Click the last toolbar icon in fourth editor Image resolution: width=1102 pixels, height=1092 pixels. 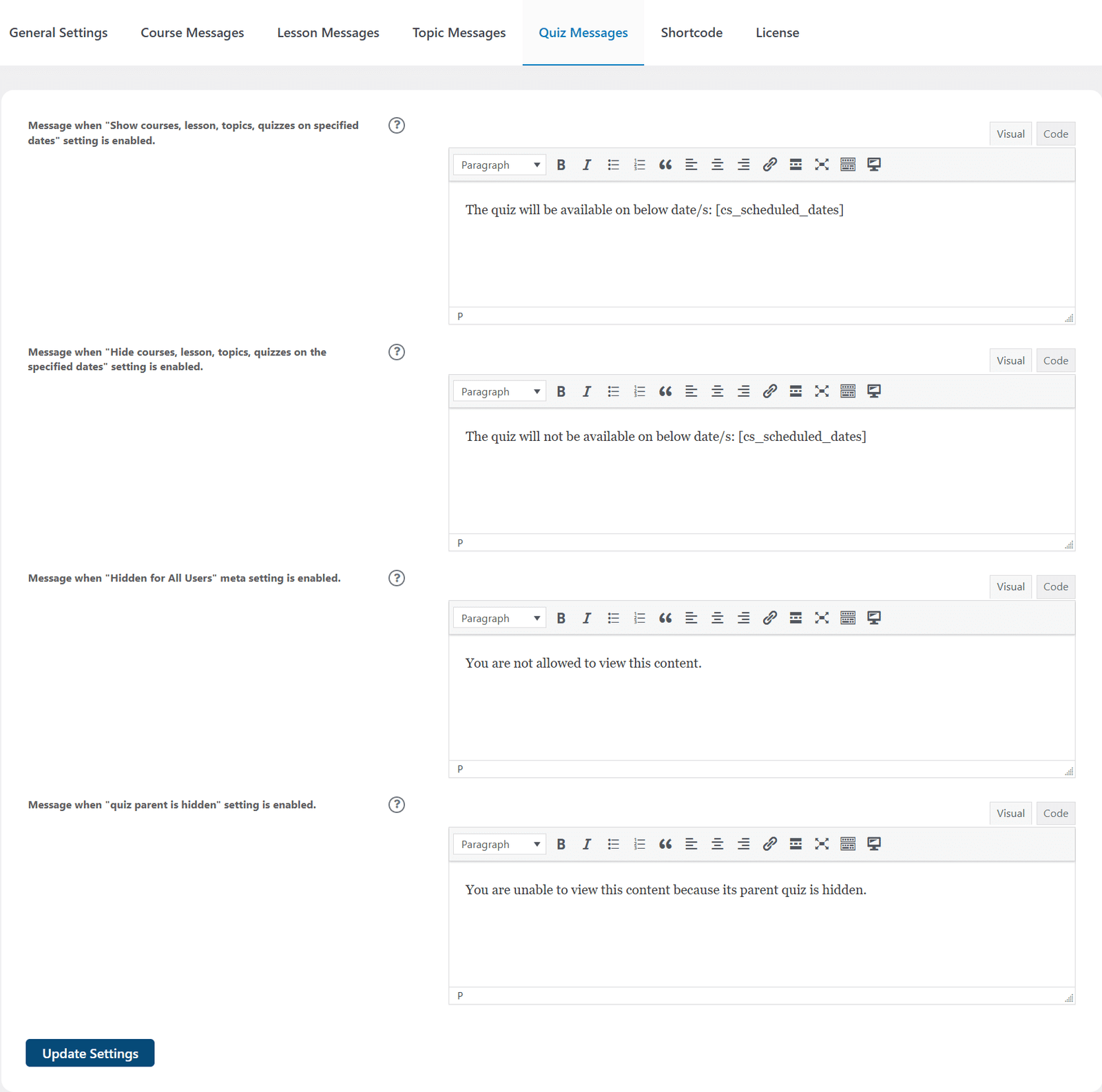[874, 844]
